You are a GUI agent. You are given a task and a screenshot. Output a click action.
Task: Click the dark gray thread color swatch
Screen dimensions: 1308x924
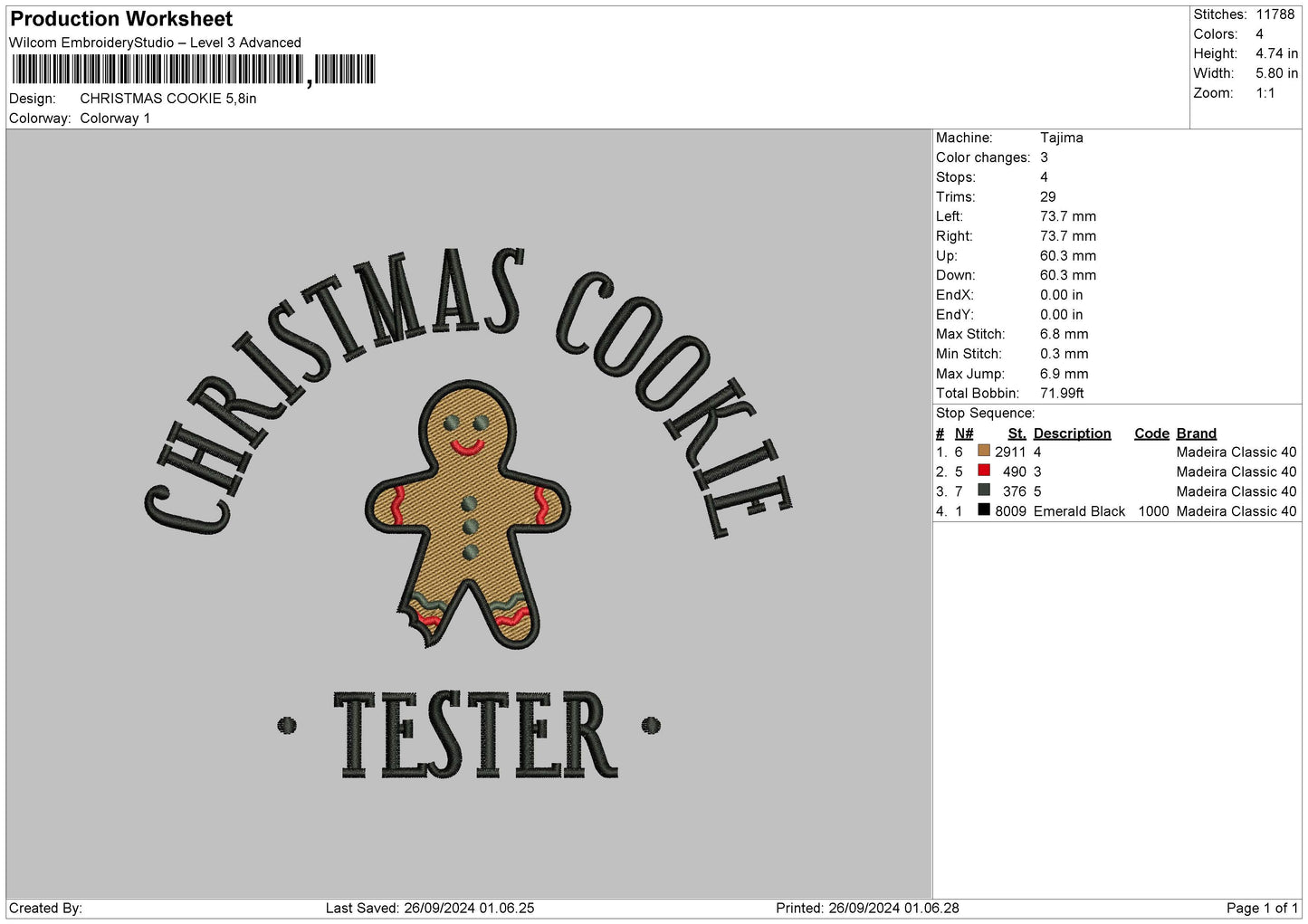984,491
